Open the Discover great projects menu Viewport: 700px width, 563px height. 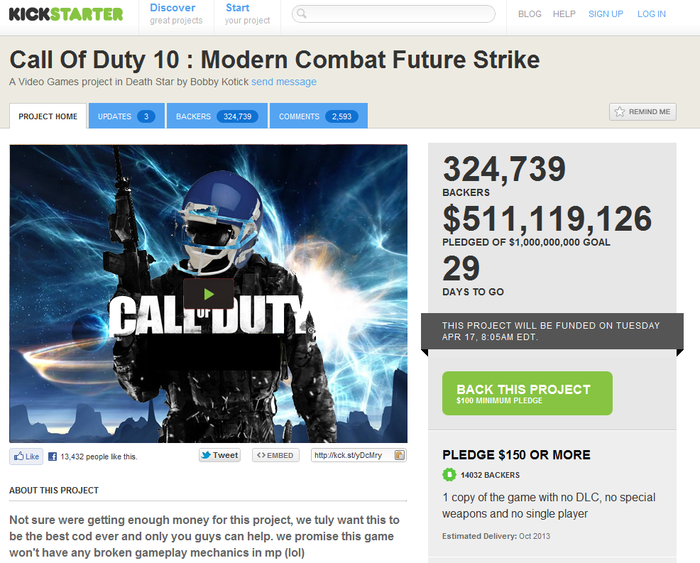[176, 13]
